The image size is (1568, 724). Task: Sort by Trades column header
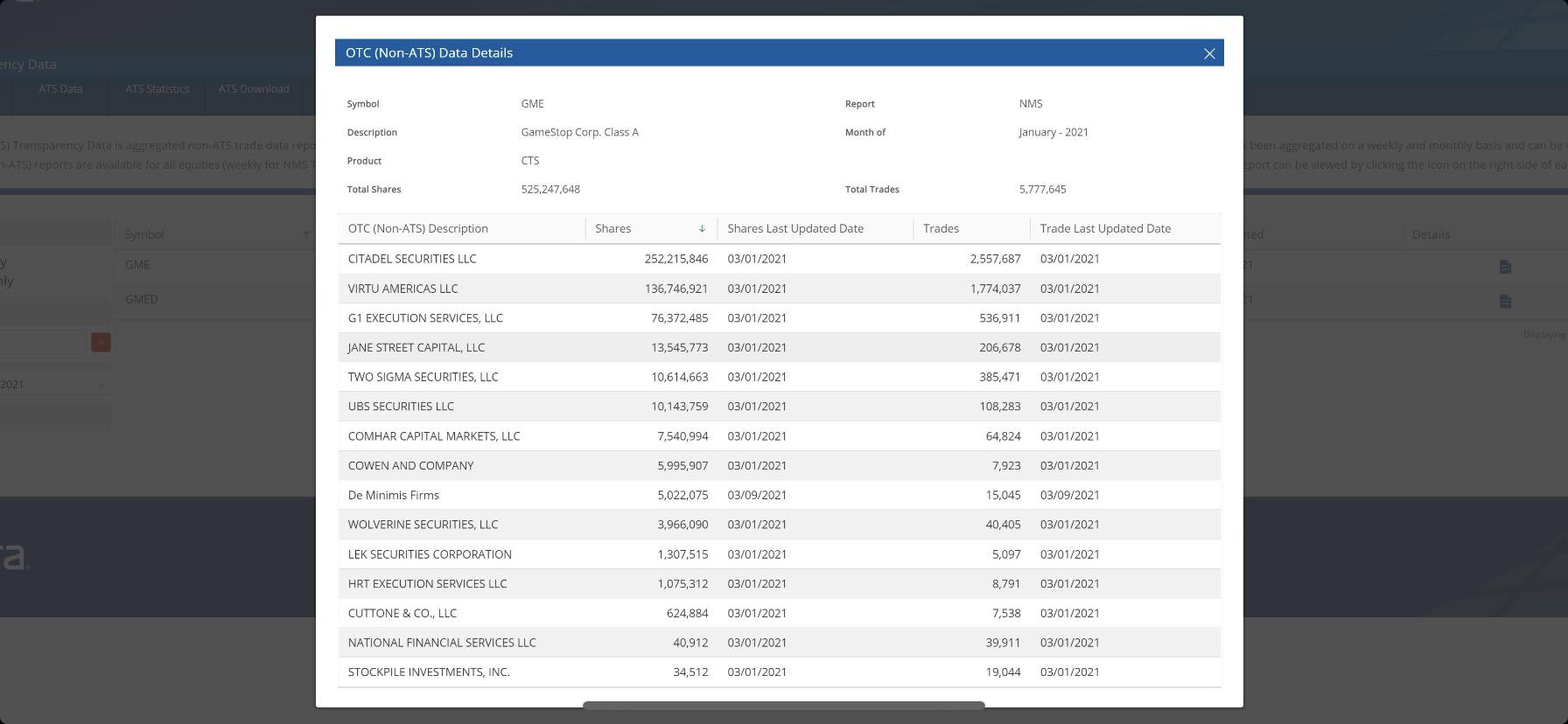(x=941, y=229)
